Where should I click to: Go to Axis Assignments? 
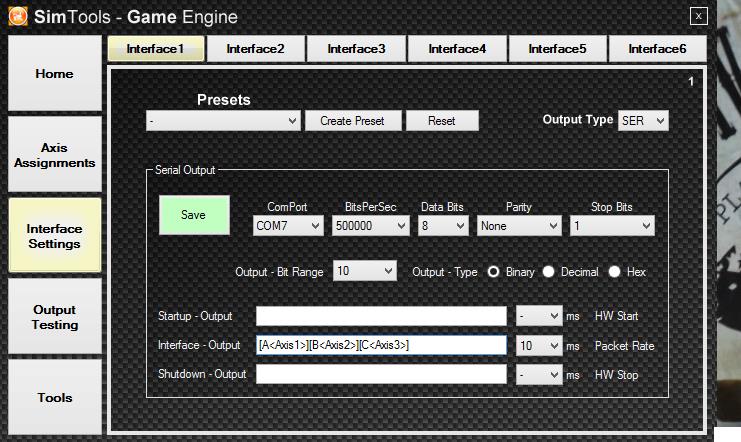55,155
